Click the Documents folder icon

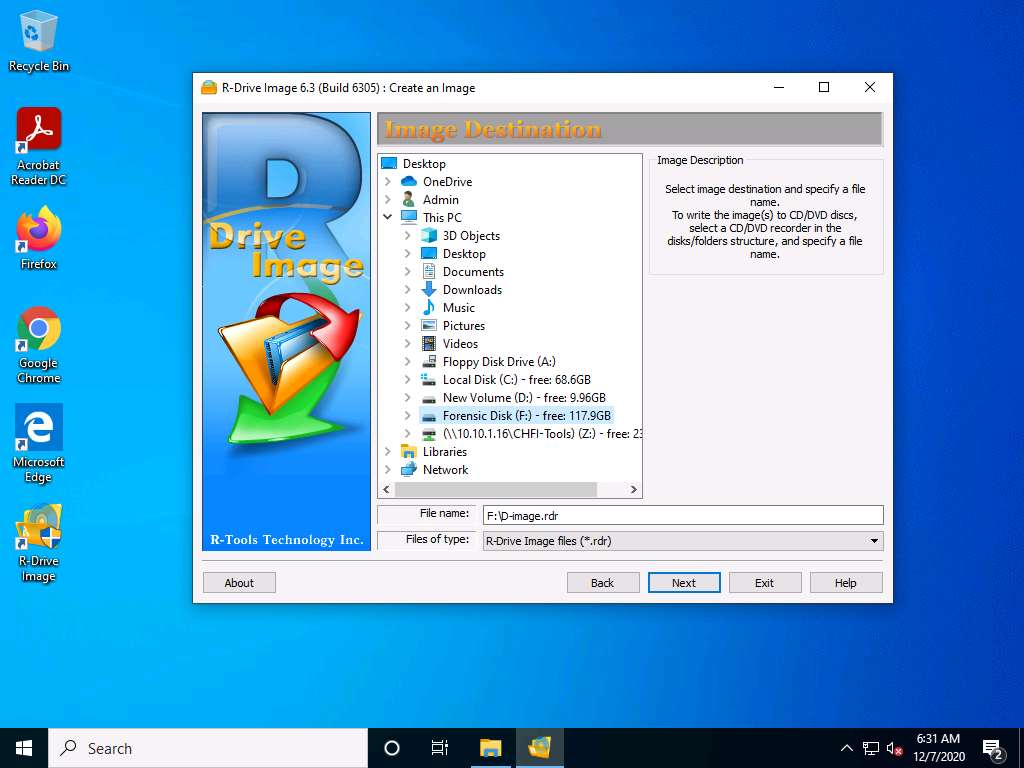[429, 272]
